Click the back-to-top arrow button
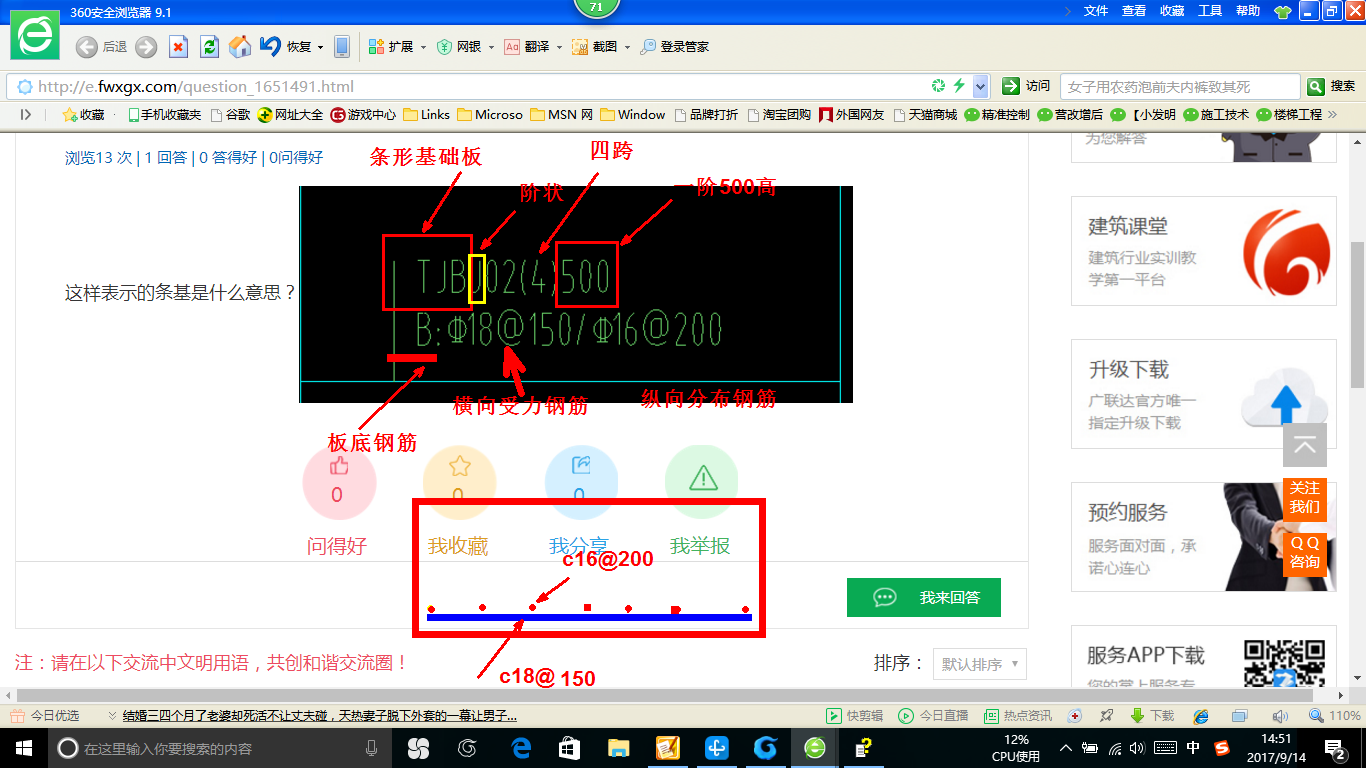 click(1305, 445)
